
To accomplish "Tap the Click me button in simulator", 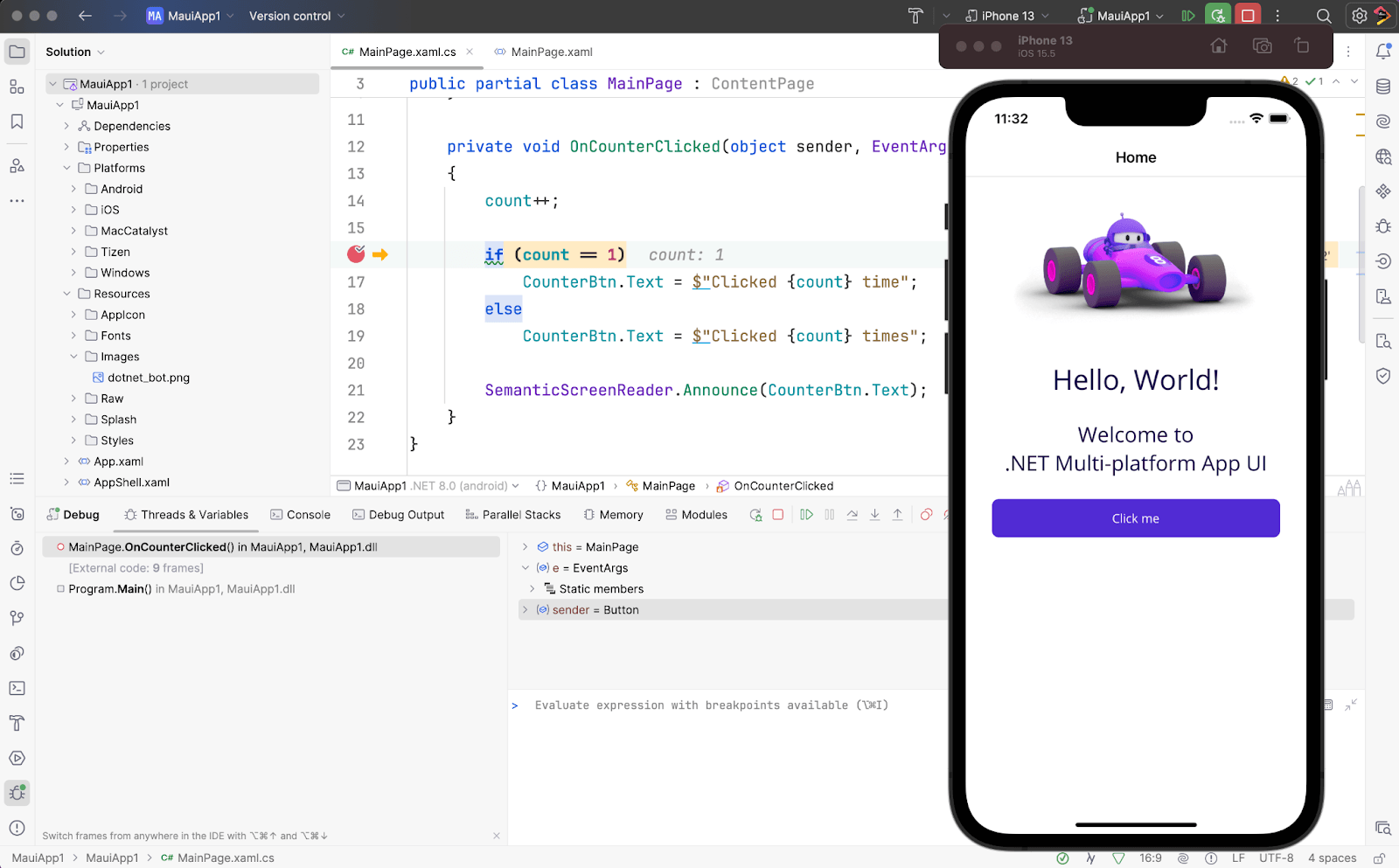I will pyautogui.click(x=1135, y=518).
